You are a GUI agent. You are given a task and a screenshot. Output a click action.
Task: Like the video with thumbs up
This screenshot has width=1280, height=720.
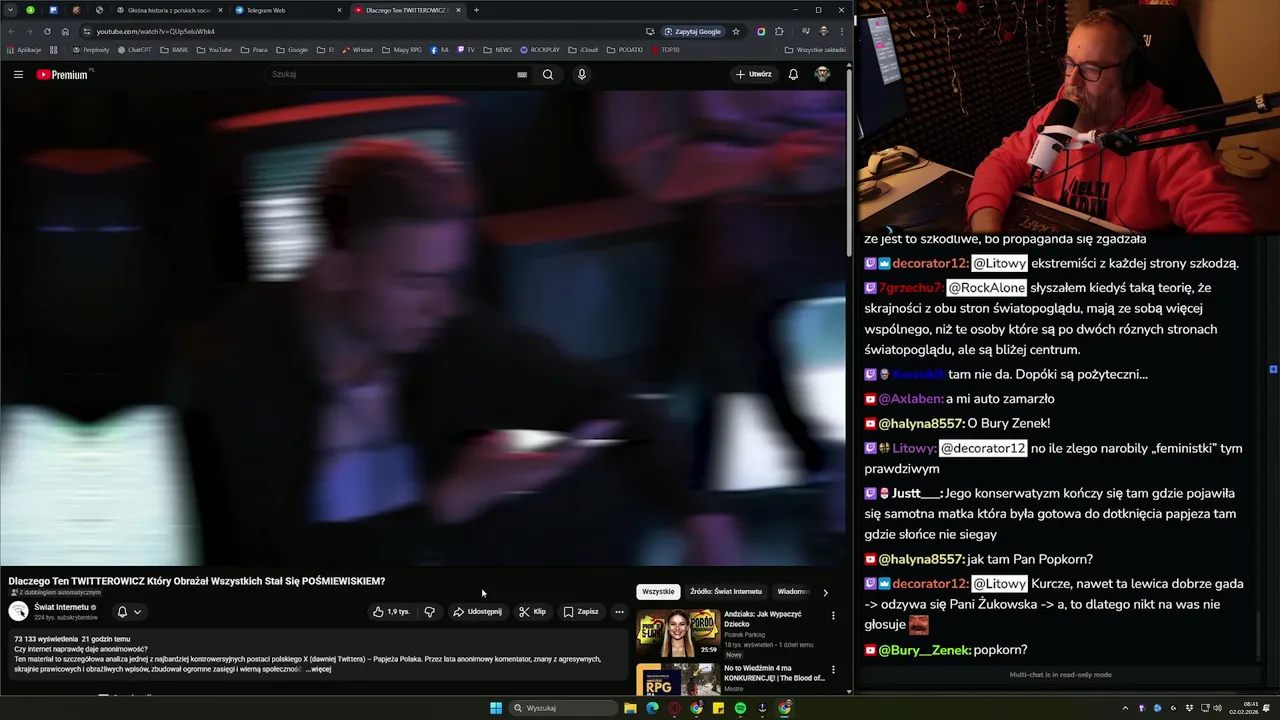[x=391, y=611]
